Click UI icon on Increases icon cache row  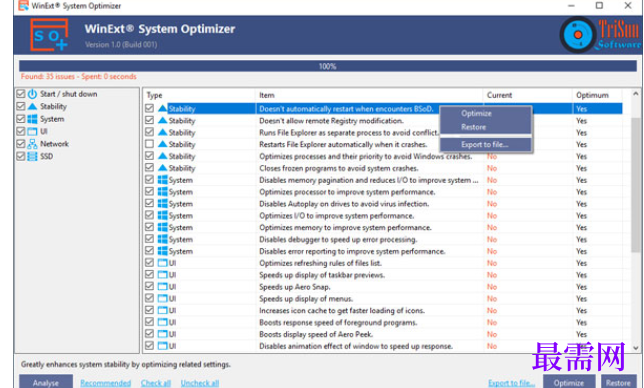point(163,310)
